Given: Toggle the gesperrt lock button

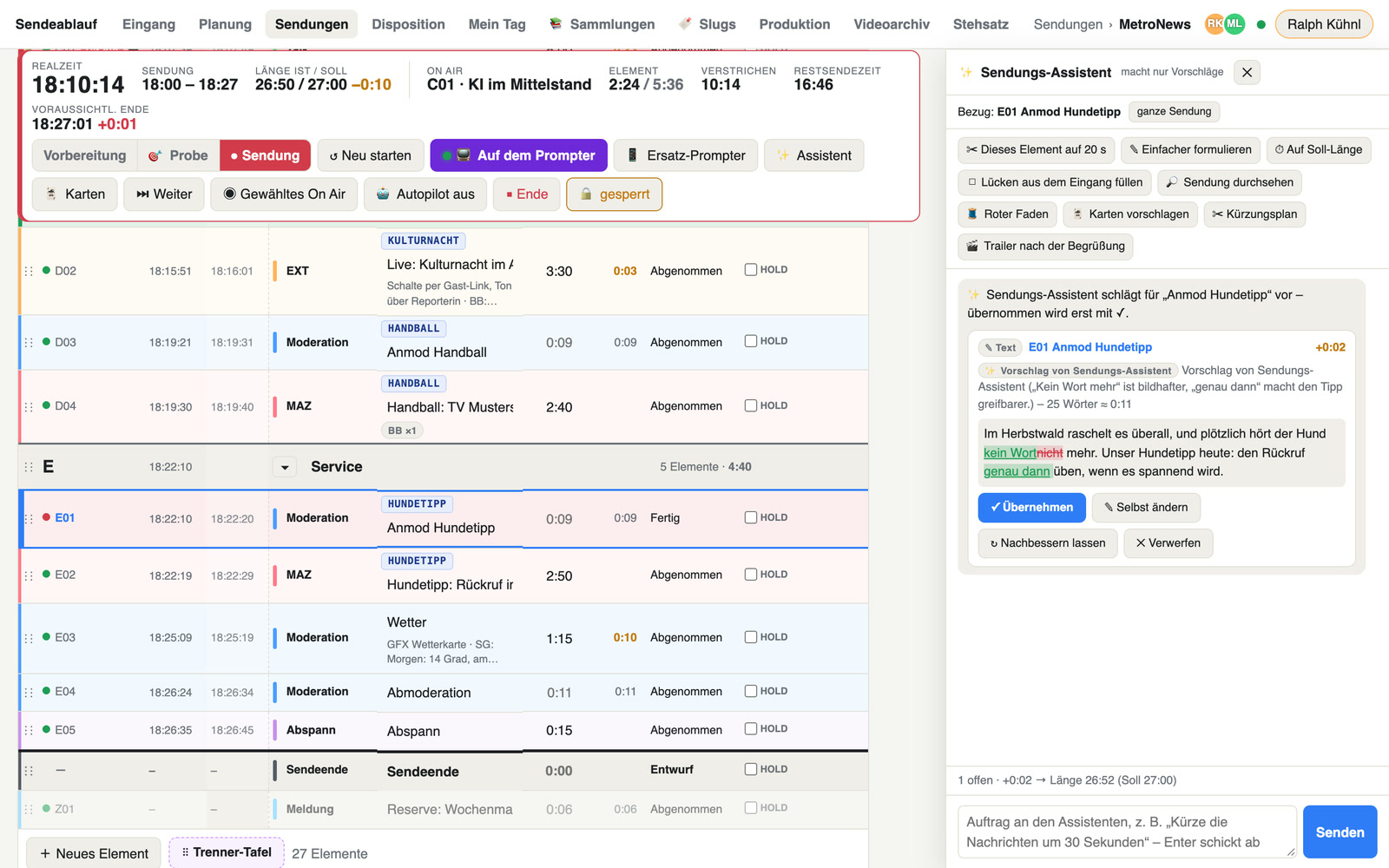Looking at the screenshot, I should (x=614, y=194).
